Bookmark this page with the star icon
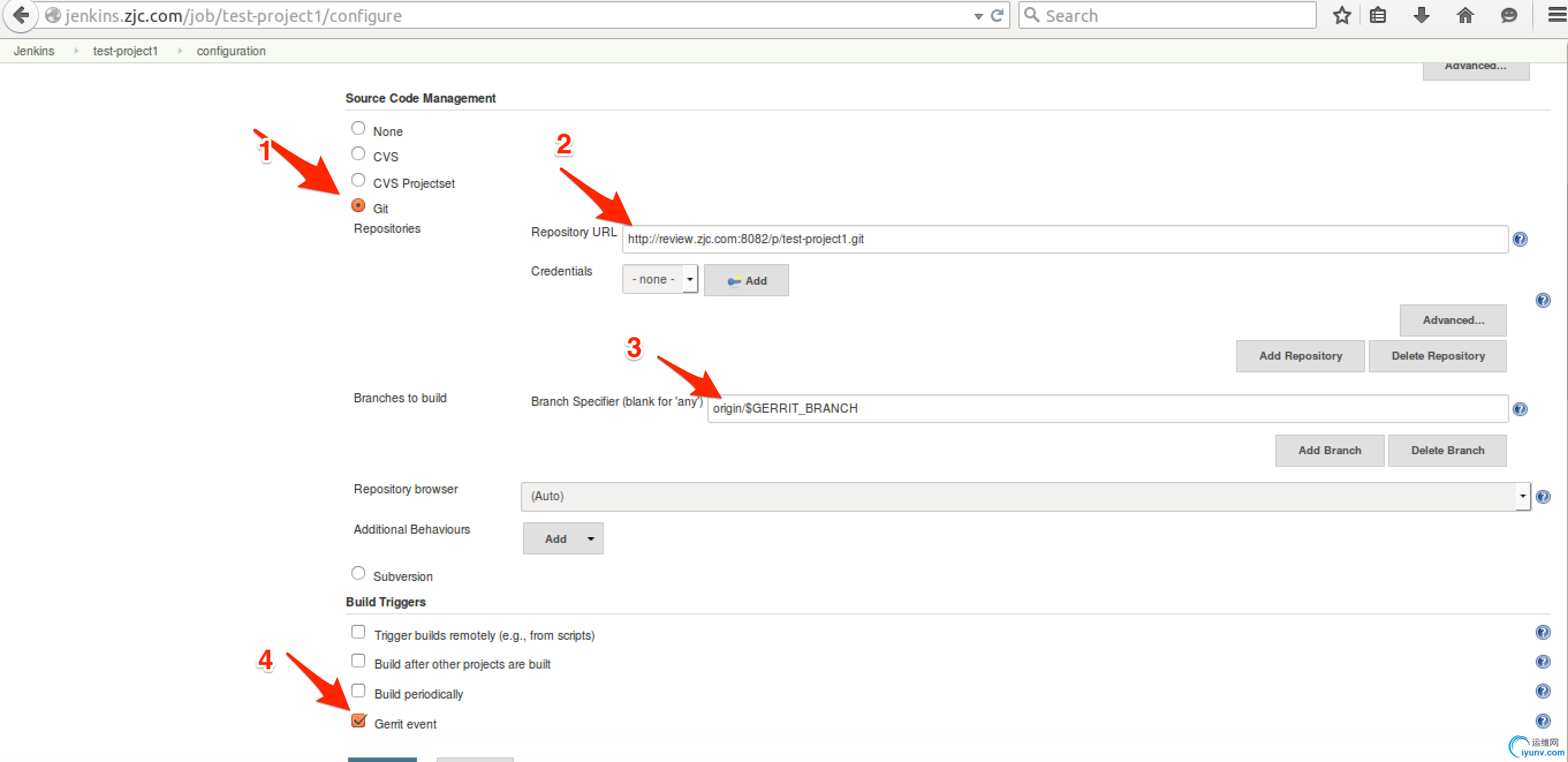 1342,15
